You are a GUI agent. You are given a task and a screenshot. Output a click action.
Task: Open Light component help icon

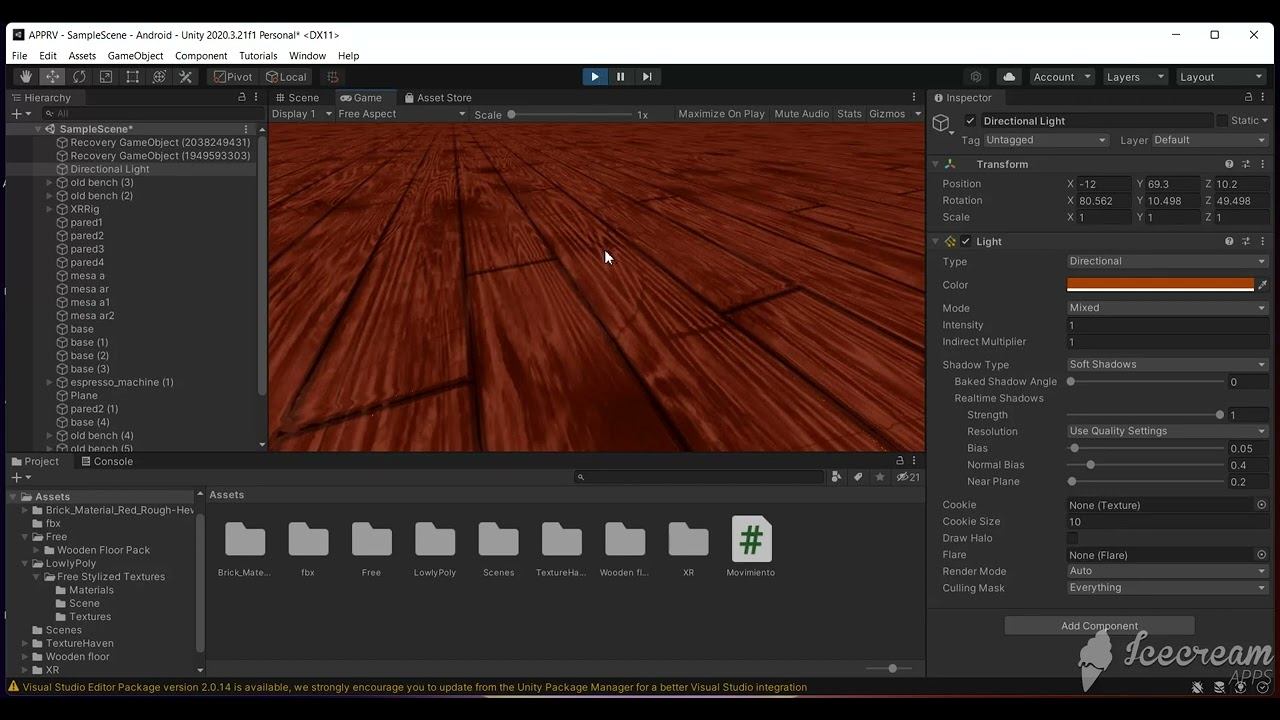click(1229, 241)
